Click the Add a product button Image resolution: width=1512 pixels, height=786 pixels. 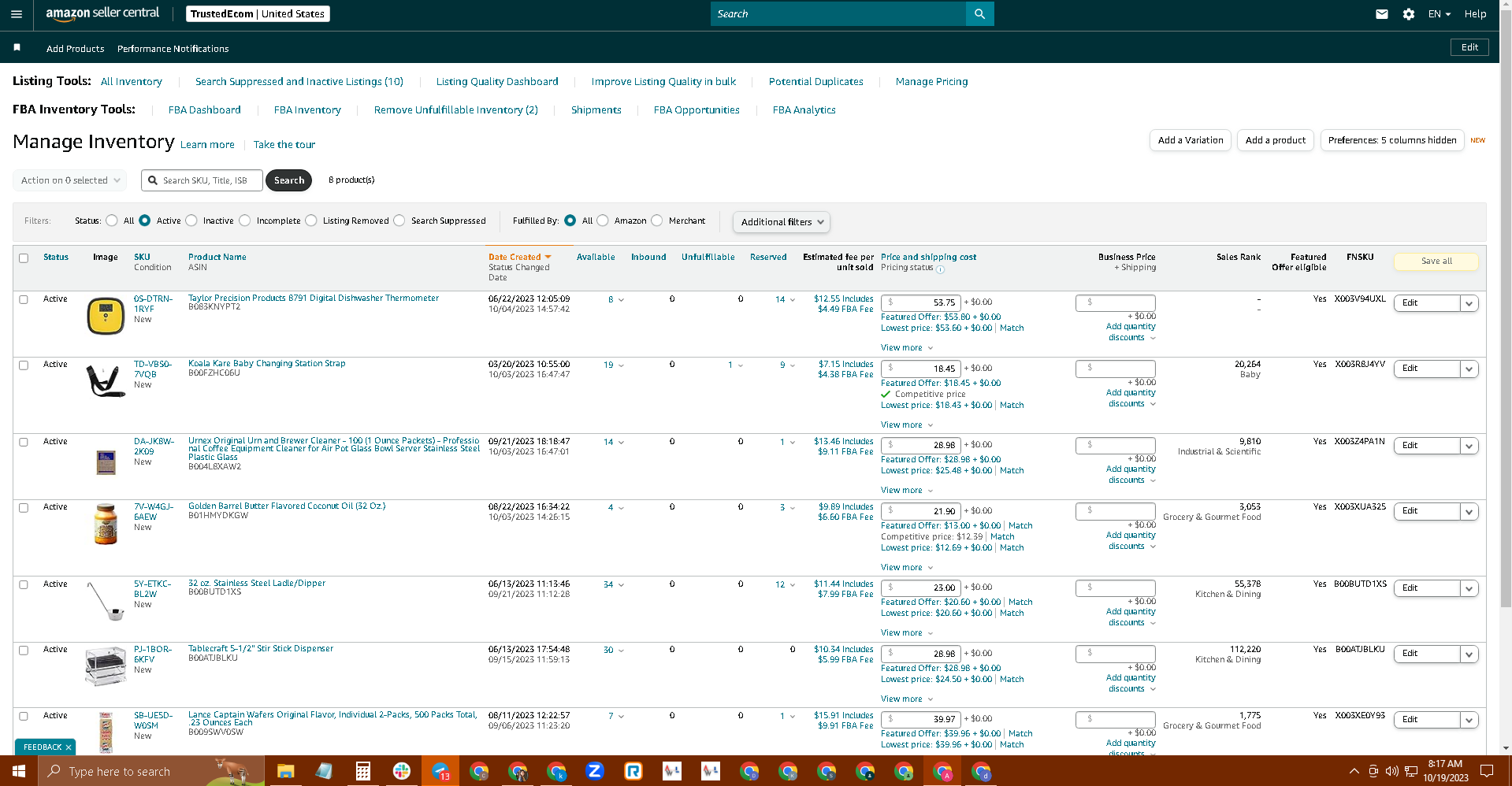1276,140
